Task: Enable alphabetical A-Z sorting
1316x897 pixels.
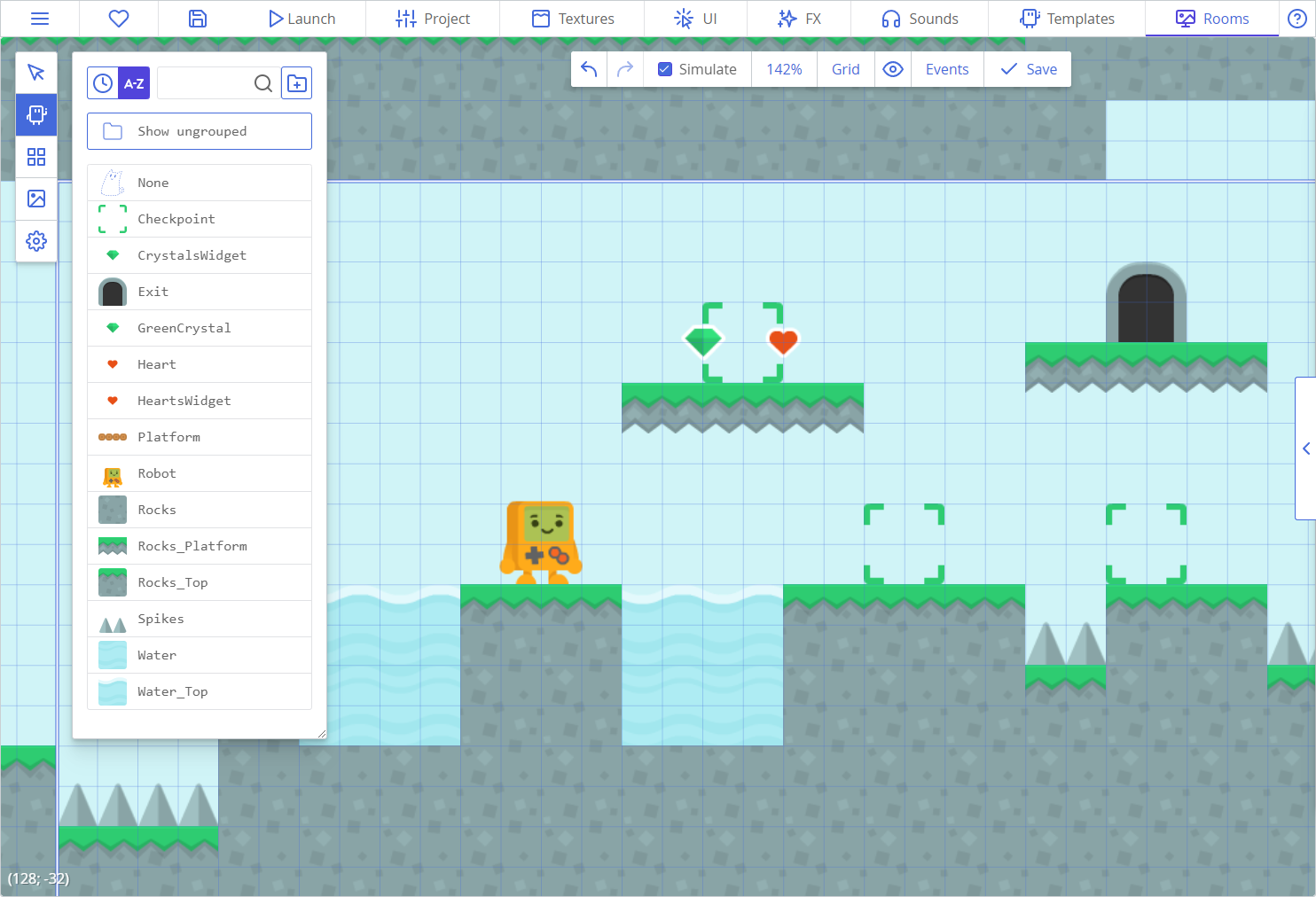Action: coord(134,83)
